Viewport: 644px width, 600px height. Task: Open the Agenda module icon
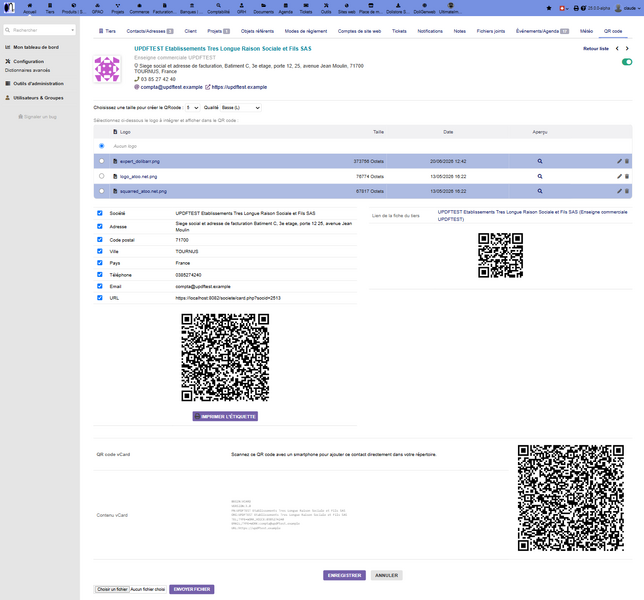[285, 5]
